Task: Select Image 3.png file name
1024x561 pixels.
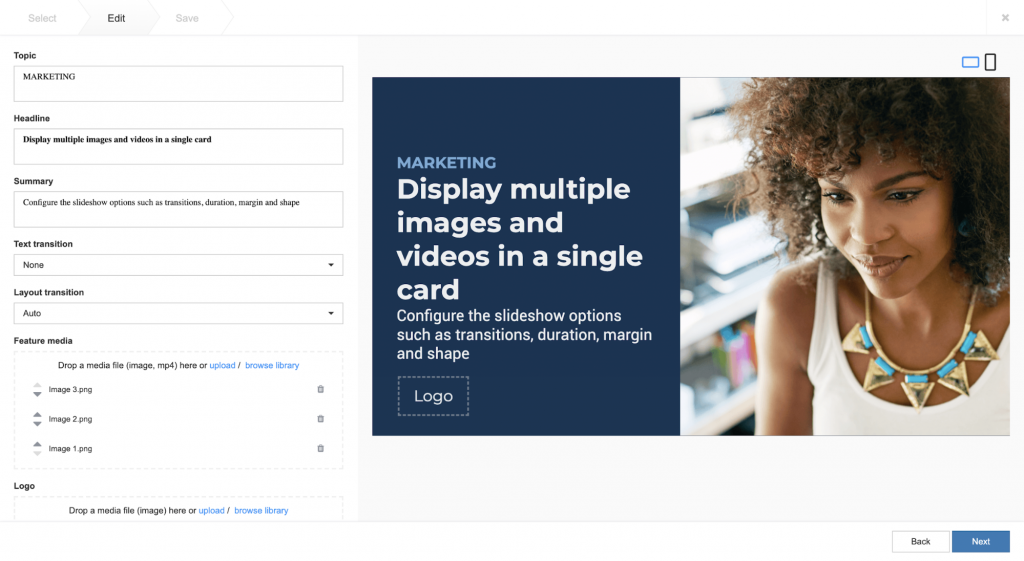Action: coord(71,389)
